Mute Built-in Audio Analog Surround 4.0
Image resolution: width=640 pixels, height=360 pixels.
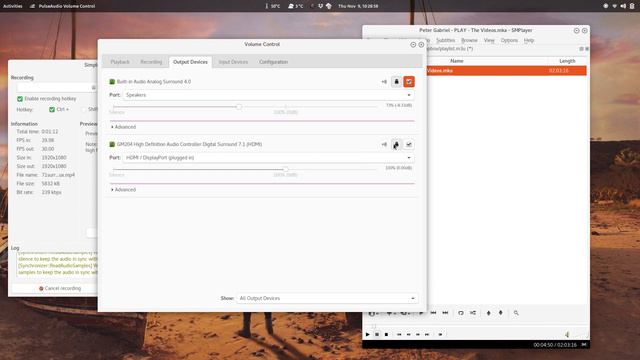384,82
